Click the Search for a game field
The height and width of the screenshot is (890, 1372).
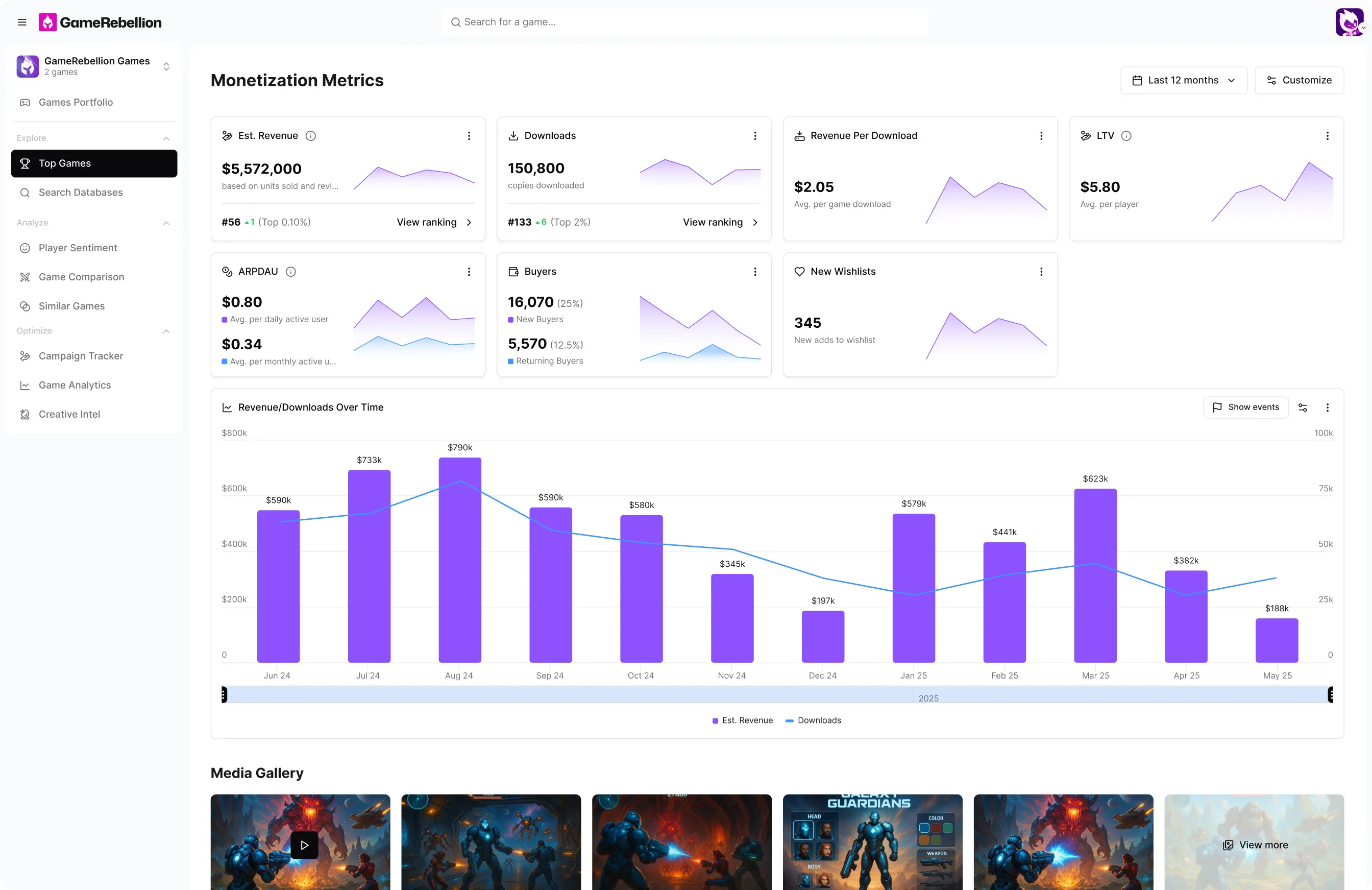[x=684, y=22]
